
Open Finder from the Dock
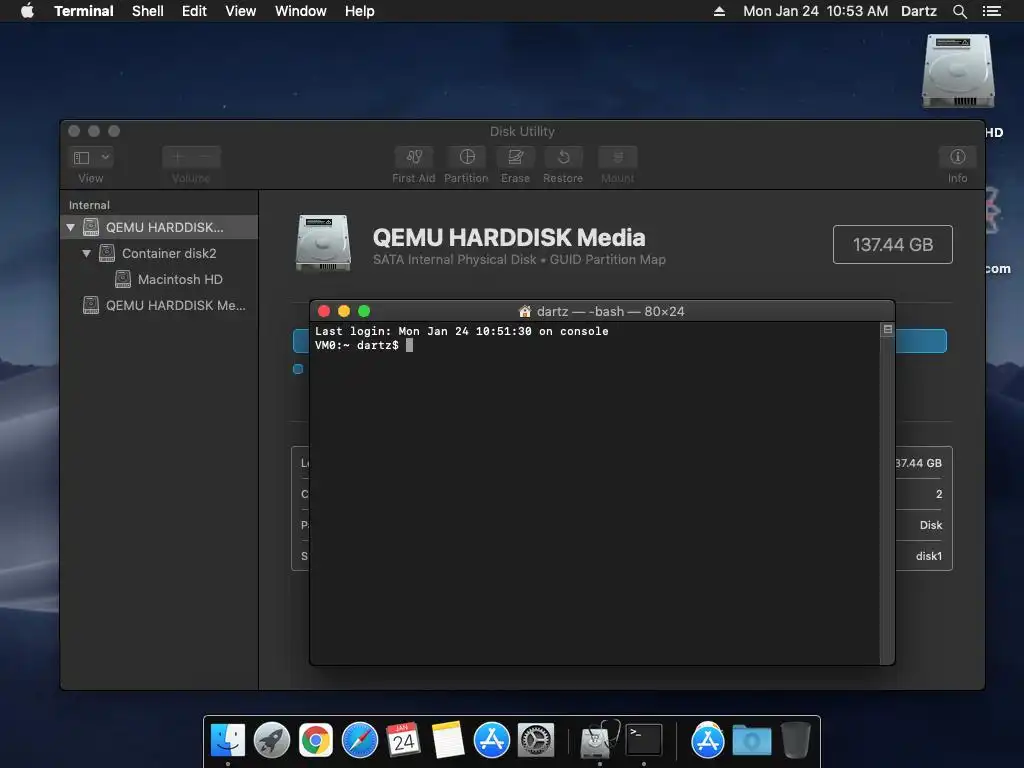tap(228, 741)
